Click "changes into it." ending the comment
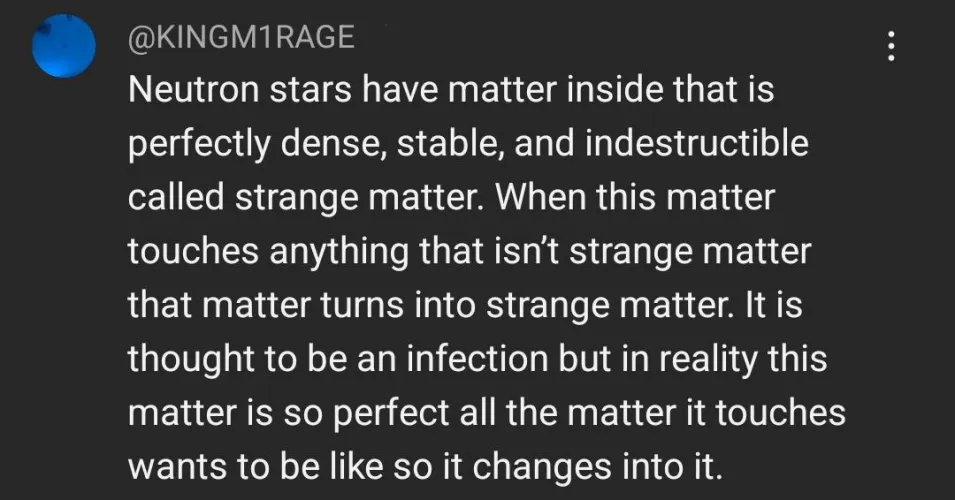The width and height of the screenshot is (955, 500). tap(597, 468)
